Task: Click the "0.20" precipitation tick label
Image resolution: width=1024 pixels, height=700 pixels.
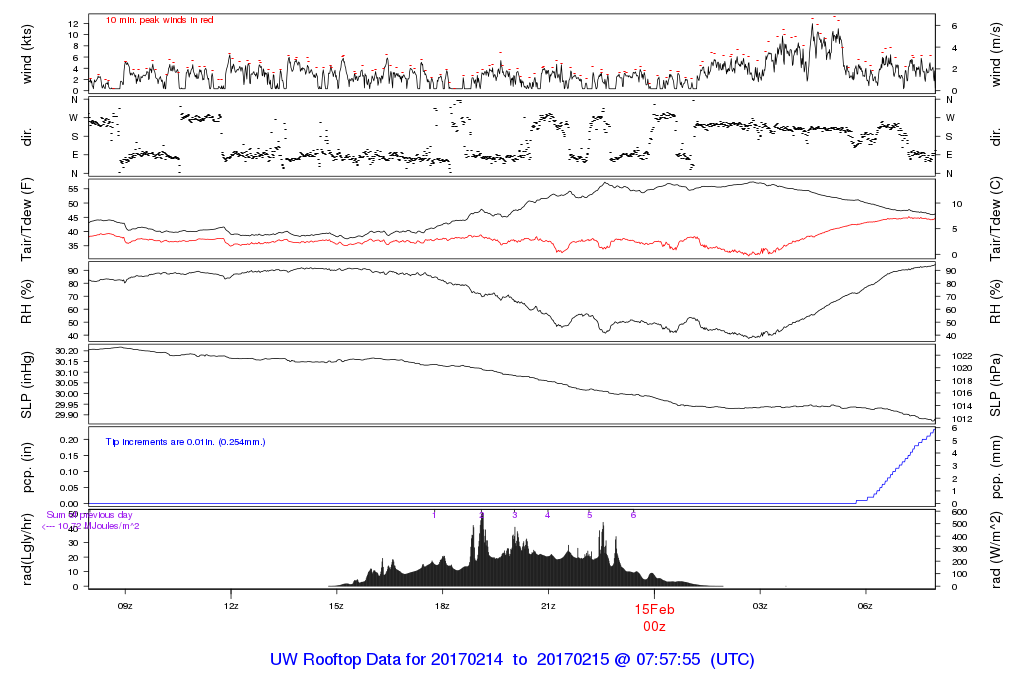Action: [x=69, y=440]
